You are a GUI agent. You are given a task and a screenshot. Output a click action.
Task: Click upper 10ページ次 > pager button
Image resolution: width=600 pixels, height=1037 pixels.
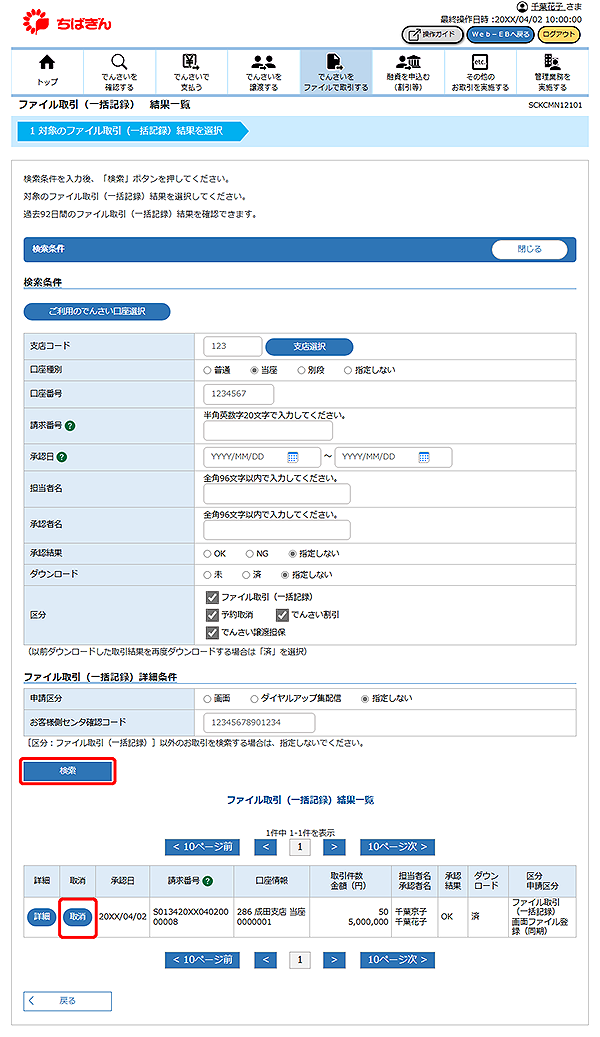click(x=398, y=847)
